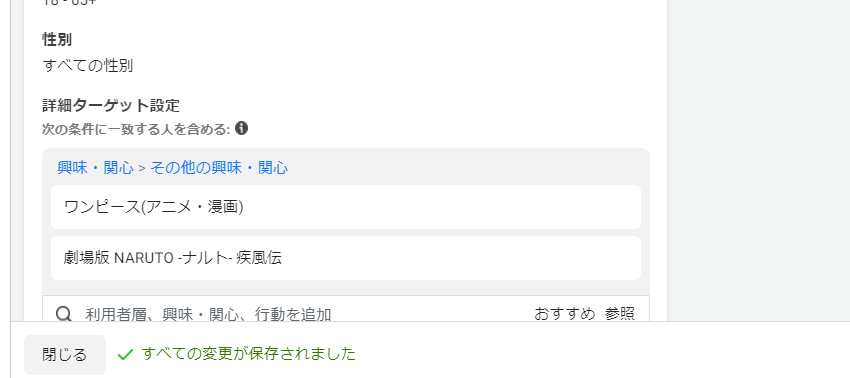
Task: Select the 劇場版 NARUTO -ナルト- 疾風伝 interest
Action: point(346,258)
